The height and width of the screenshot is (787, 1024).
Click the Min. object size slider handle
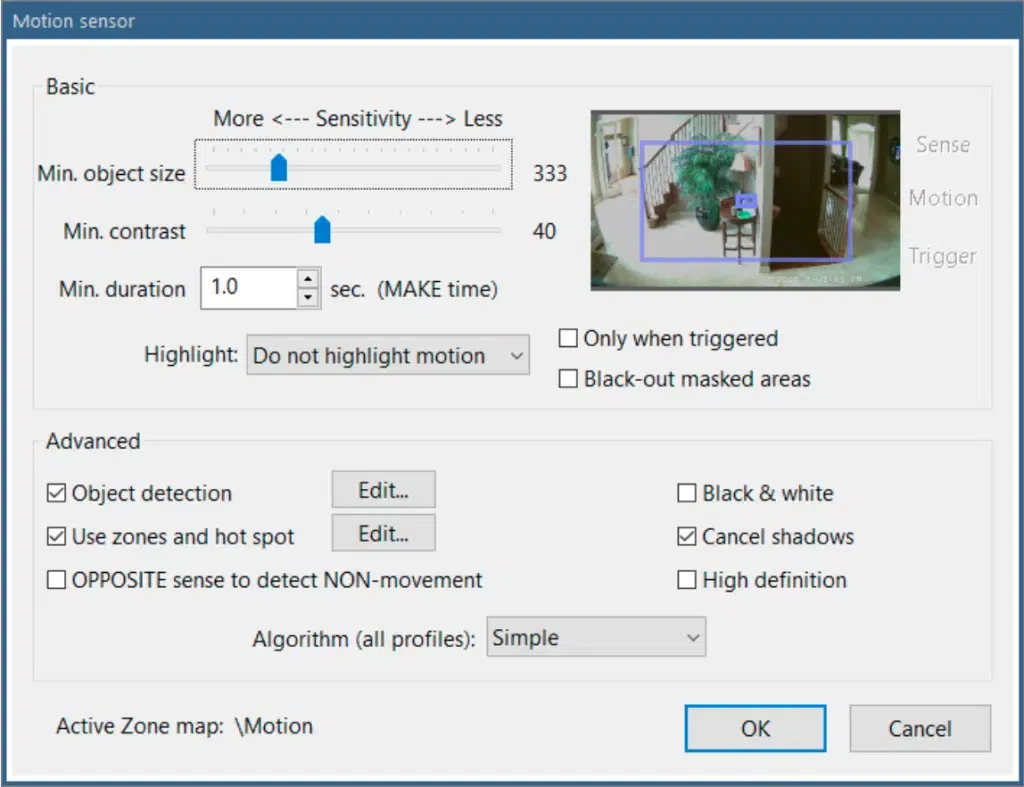point(279,168)
